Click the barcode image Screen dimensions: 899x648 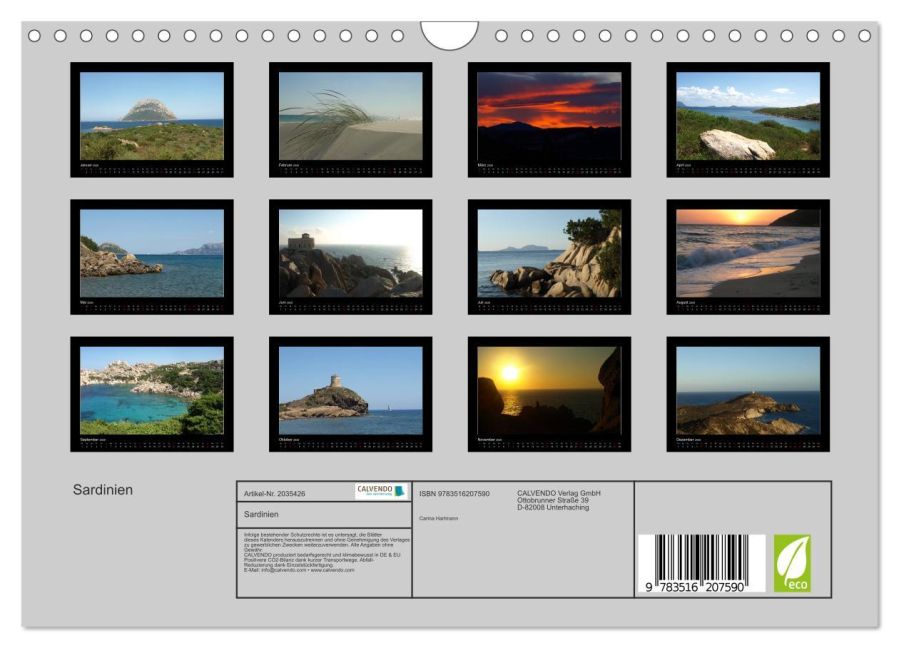pyautogui.click(x=701, y=563)
